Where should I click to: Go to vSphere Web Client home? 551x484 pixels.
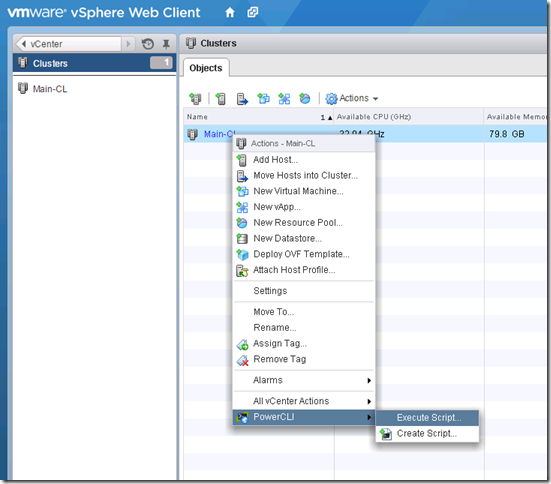(229, 13)
